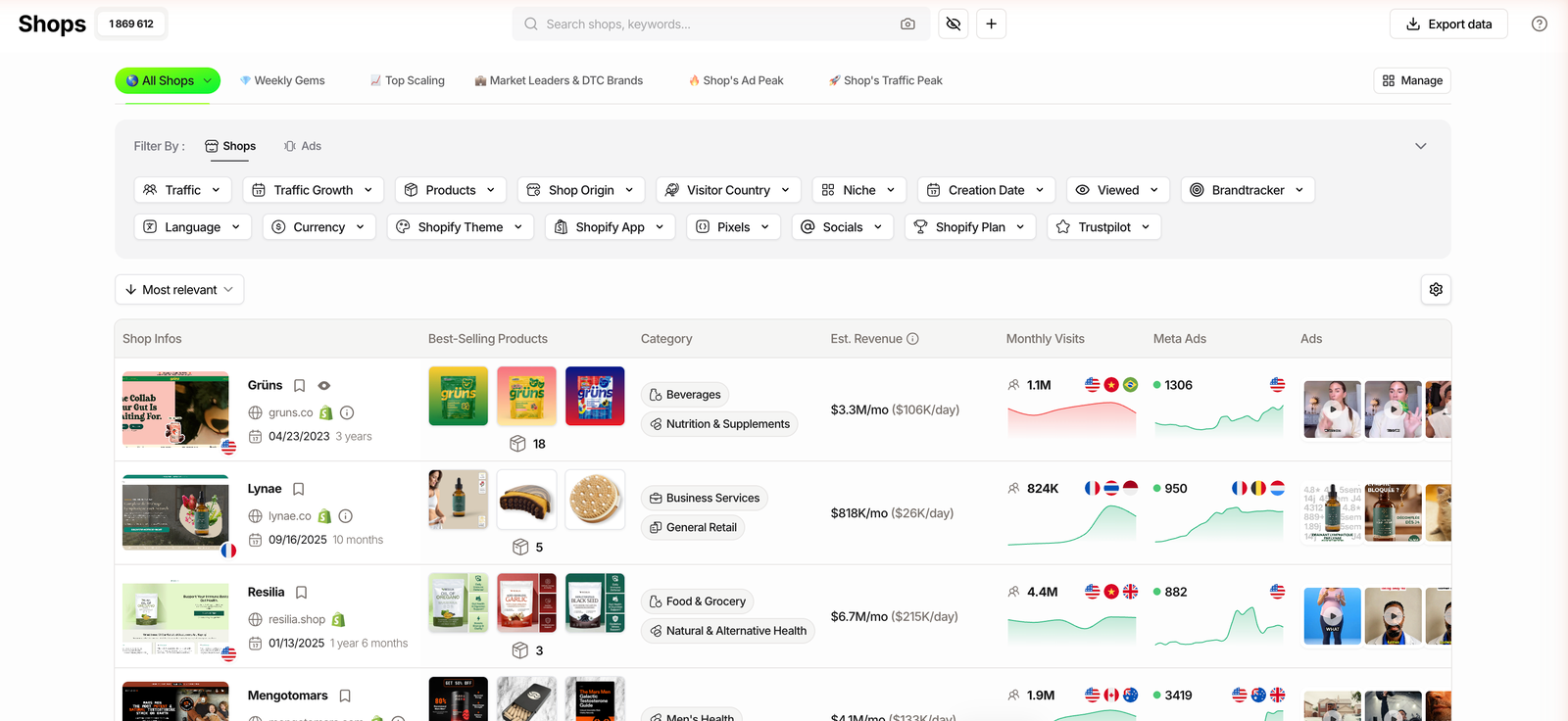
Task: Select Market Leaders & DTC Brands tab
Action: pos(559,80)
